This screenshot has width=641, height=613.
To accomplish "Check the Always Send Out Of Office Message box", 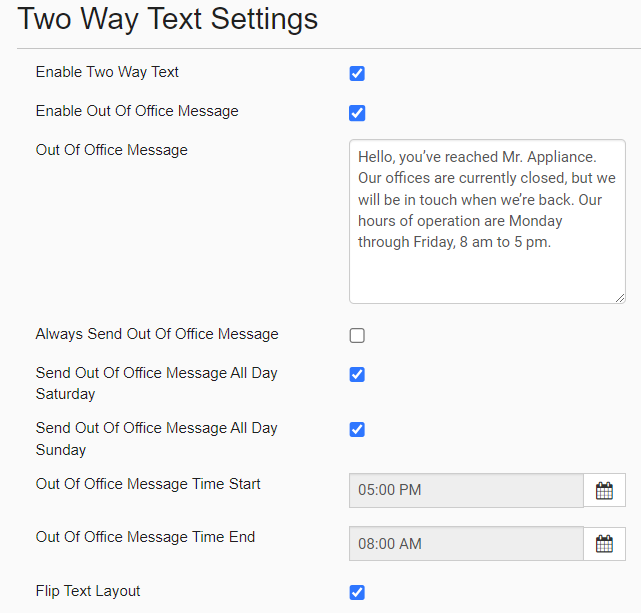I will pyautogui.click(x=357, y=336).
